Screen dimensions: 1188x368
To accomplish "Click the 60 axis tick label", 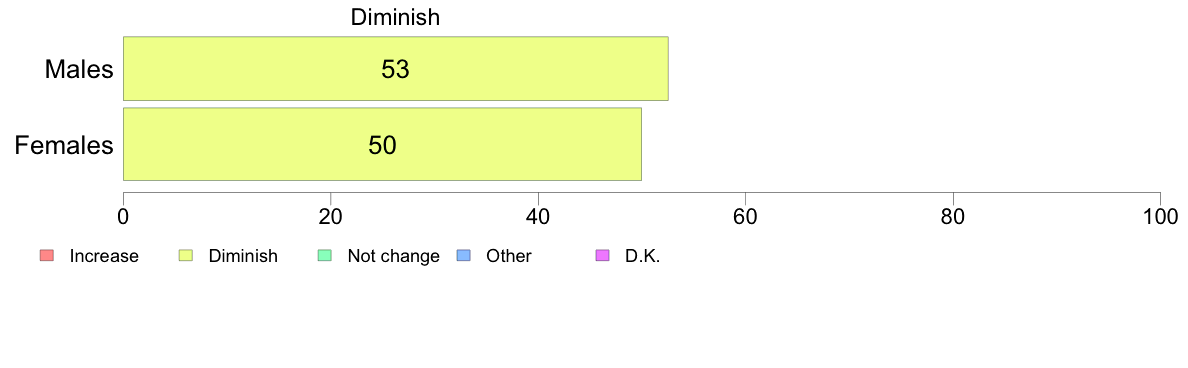I will [746, 217].
